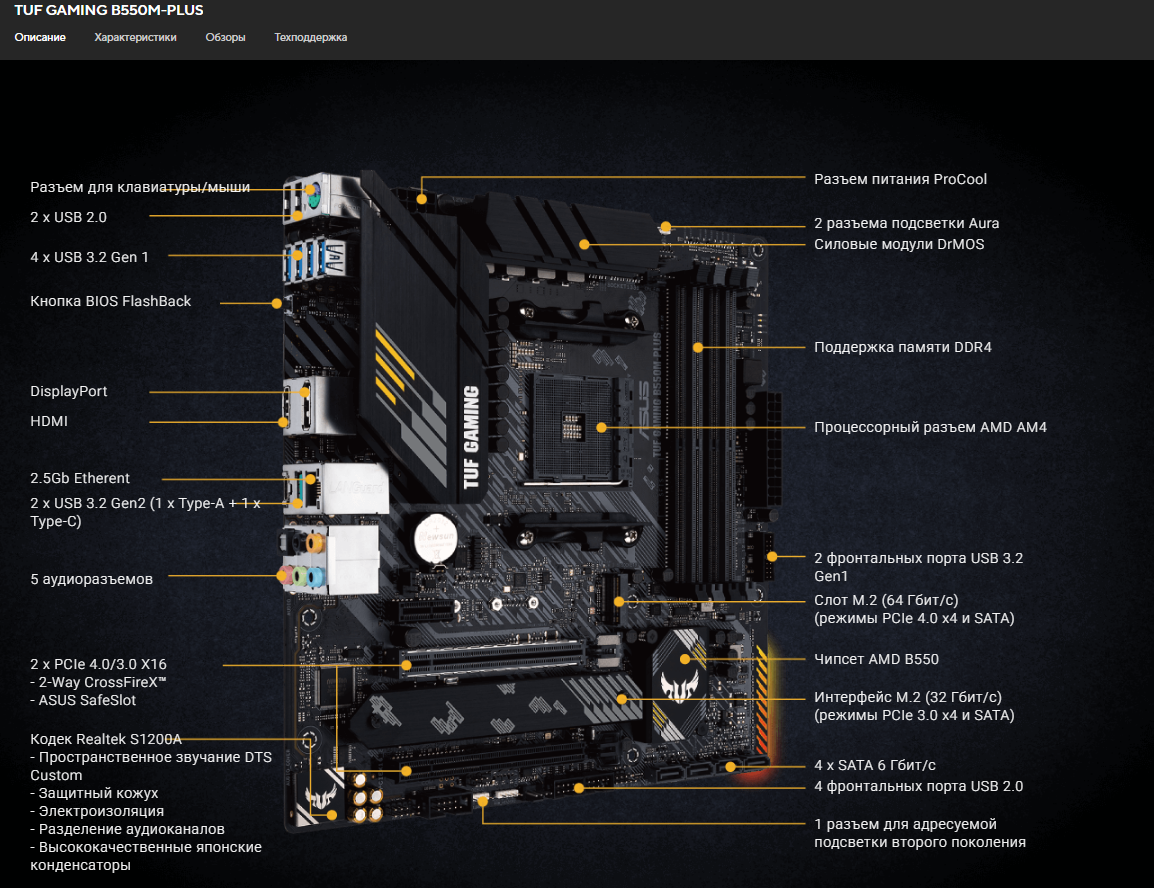Screen dimensions: 1154x888
Task: Click the HDMI port marker dot
Action: click(283, 422)
